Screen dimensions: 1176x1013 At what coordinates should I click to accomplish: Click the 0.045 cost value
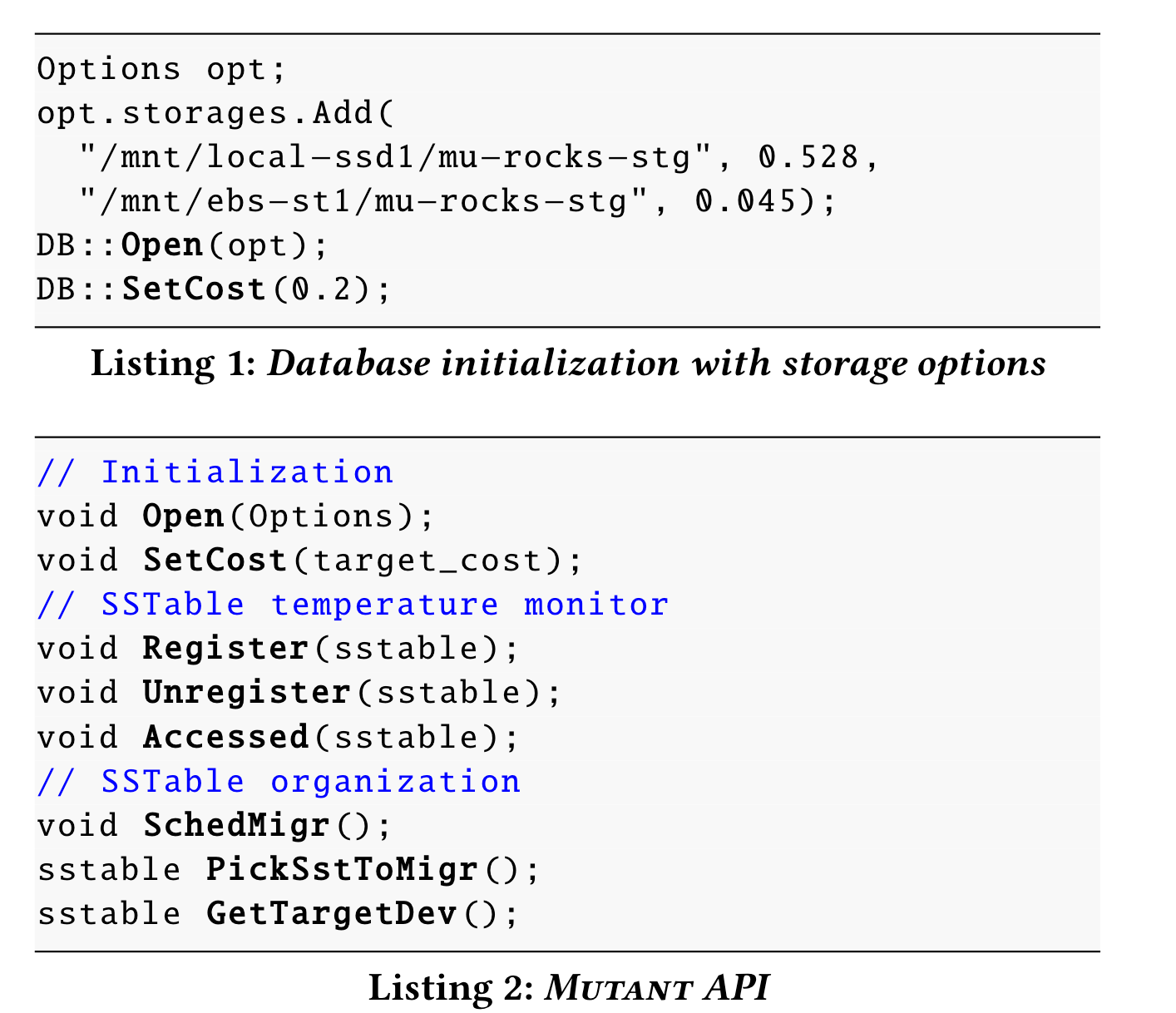tap(745, 201)
